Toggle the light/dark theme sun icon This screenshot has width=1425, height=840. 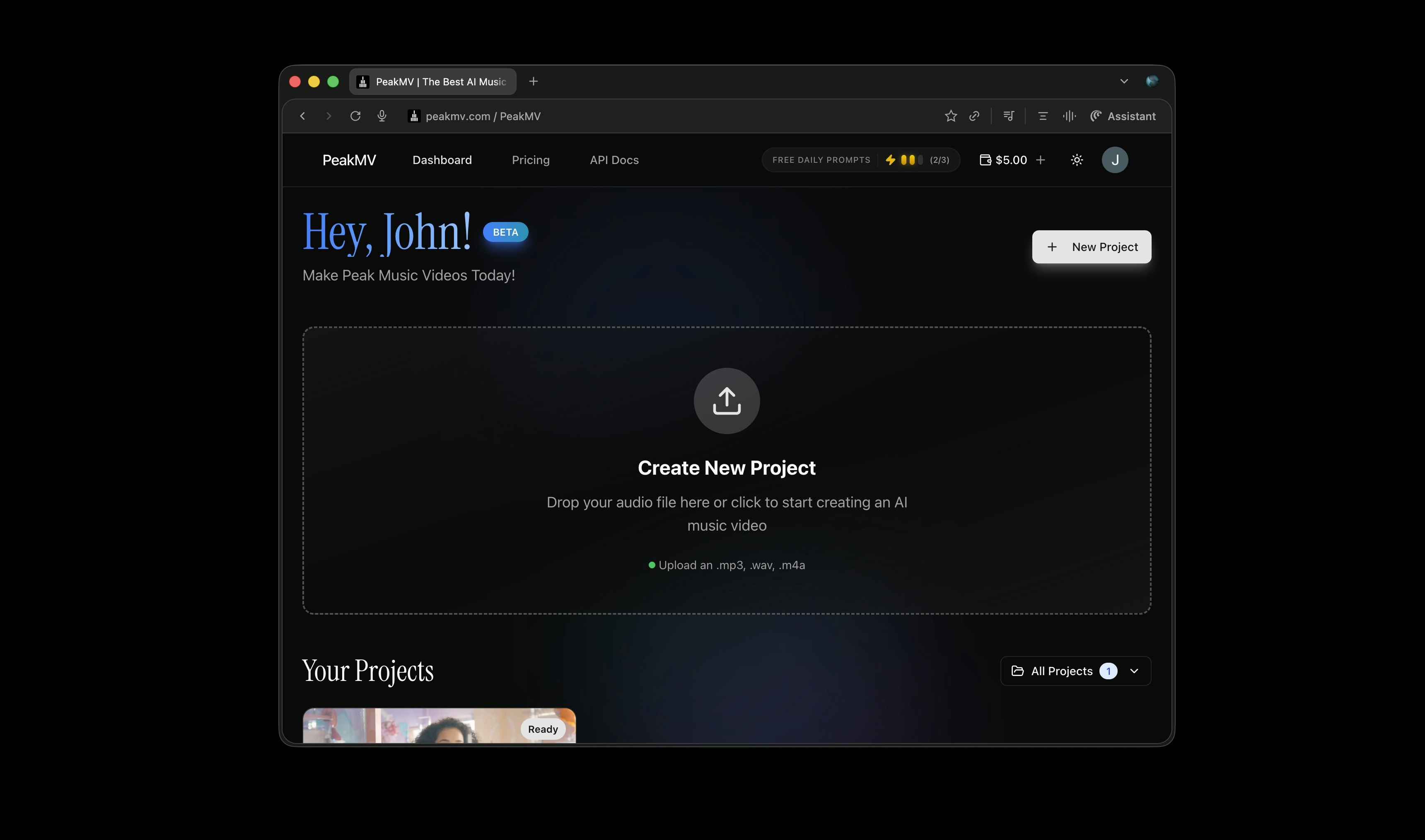[1076, 160]
